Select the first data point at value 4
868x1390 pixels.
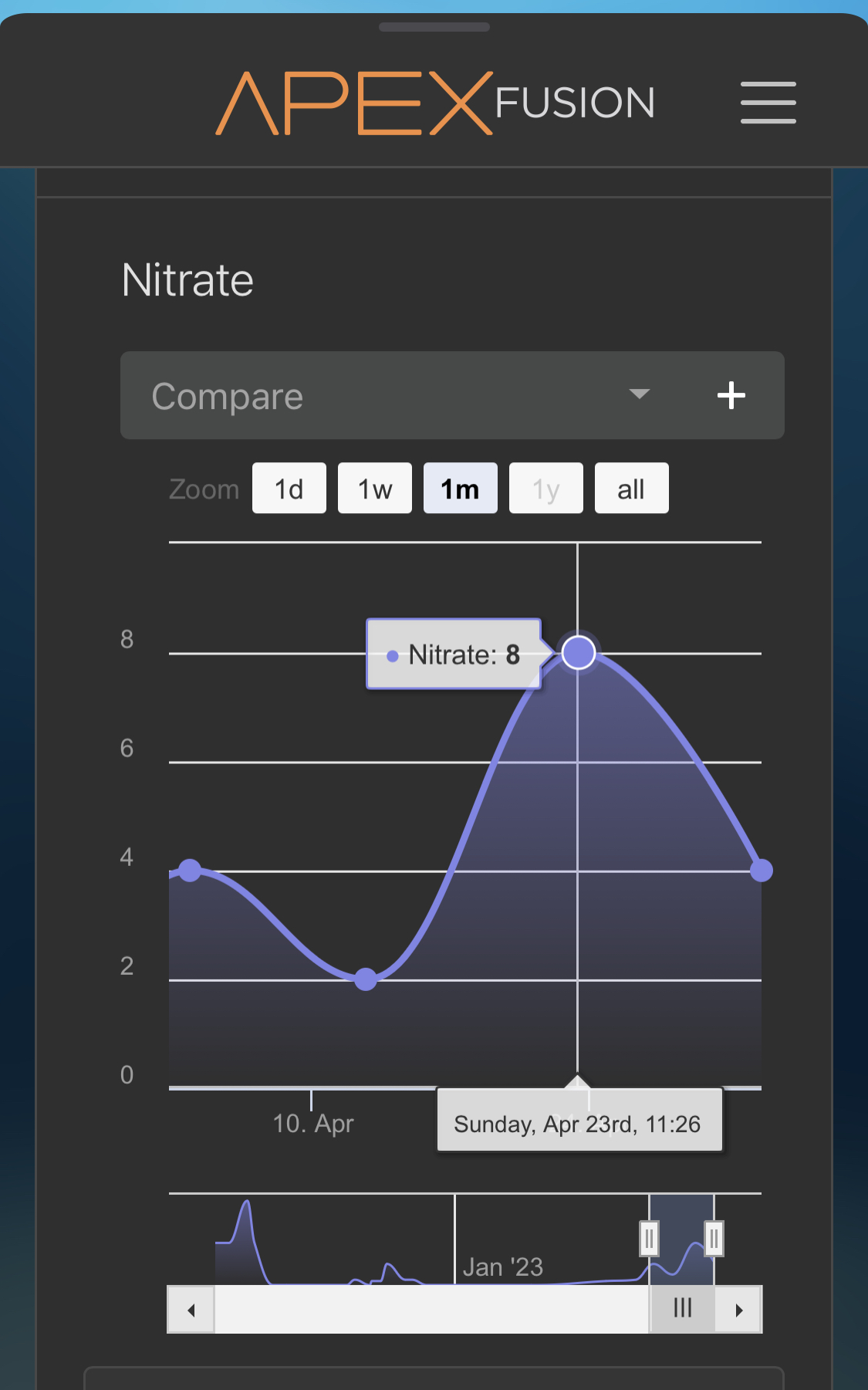click(x=190, y=871)
